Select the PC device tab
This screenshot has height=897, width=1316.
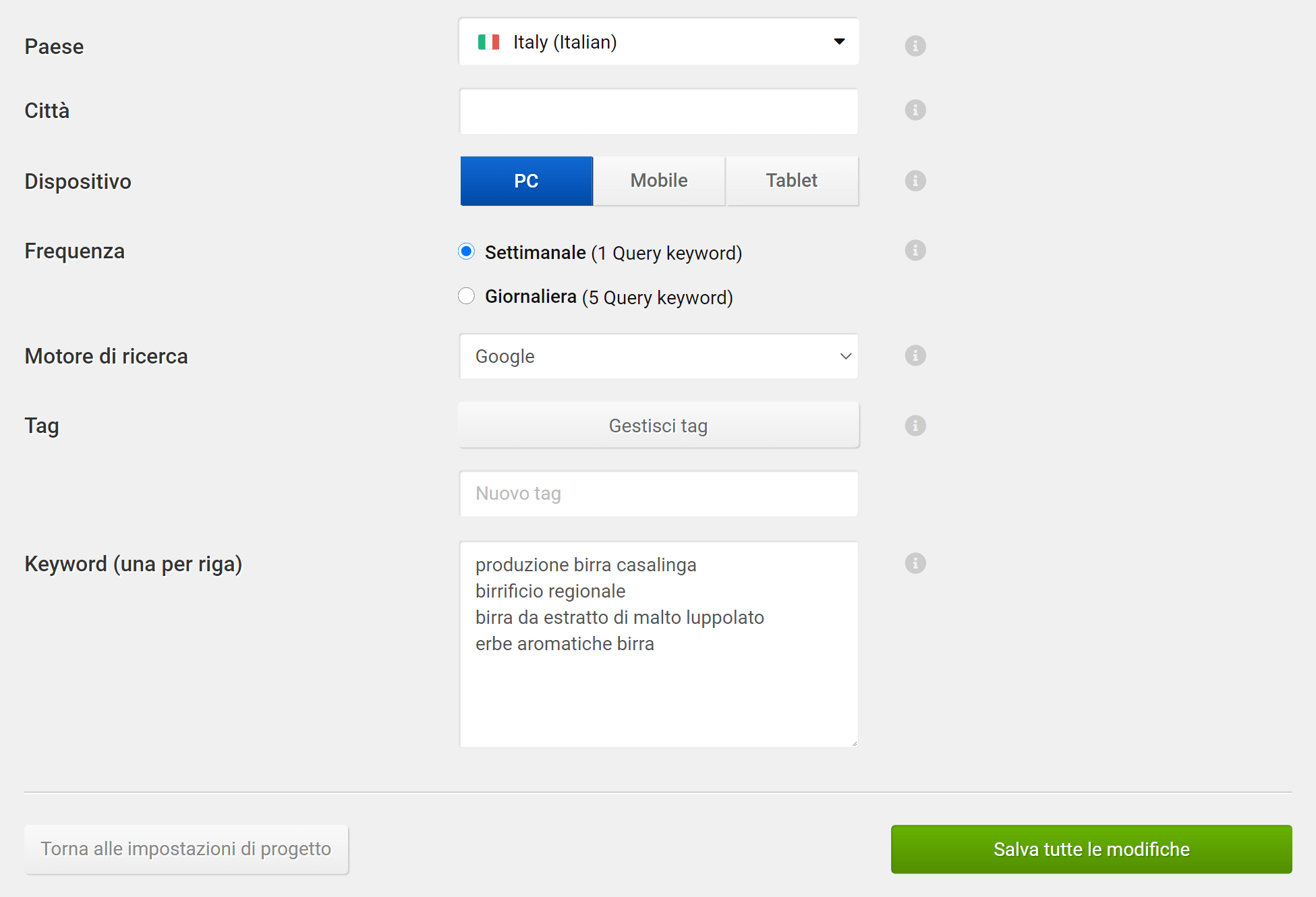(x=526, y=181)
